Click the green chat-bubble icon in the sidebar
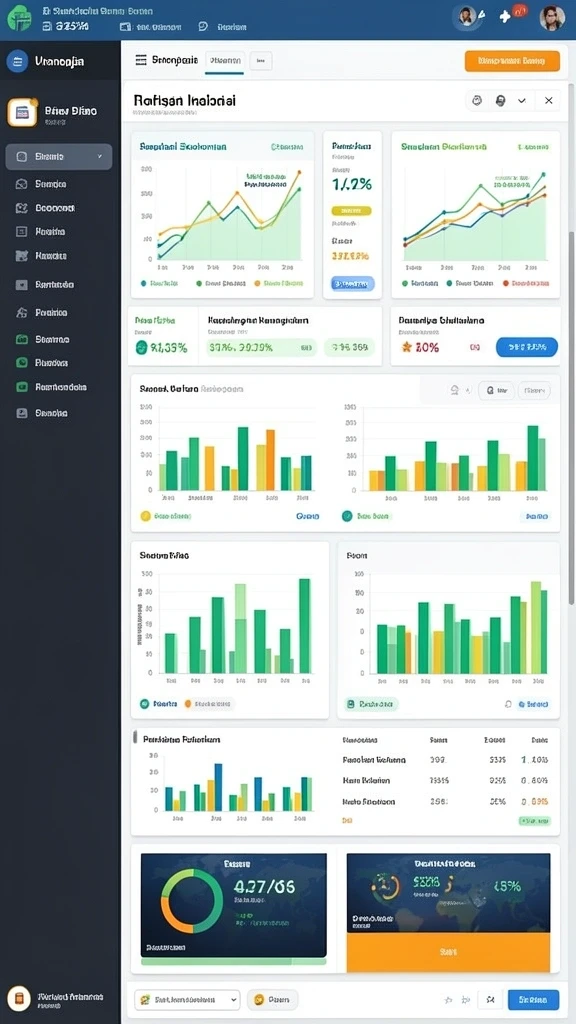The height and width of the screenshot is (1024, 576). [x=22, y=362]
